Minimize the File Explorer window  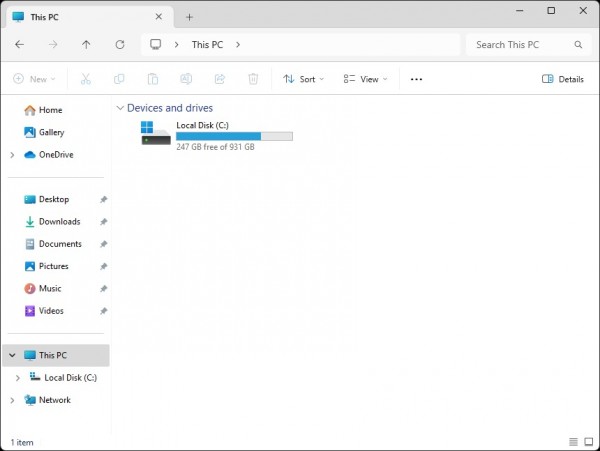(x=519, y=11)
